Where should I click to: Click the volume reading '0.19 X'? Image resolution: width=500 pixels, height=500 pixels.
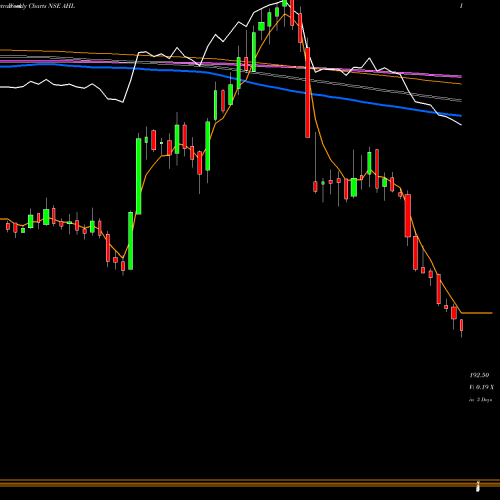[x=485, y=387]
